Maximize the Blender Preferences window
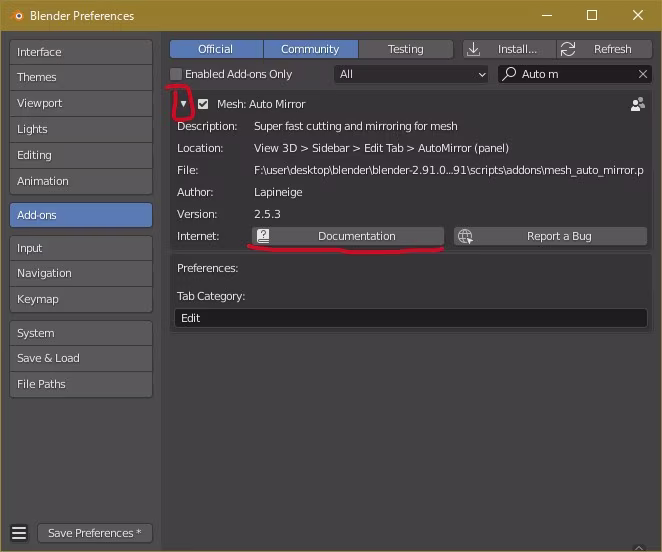662x552 pixels. (x=592, y=16)
